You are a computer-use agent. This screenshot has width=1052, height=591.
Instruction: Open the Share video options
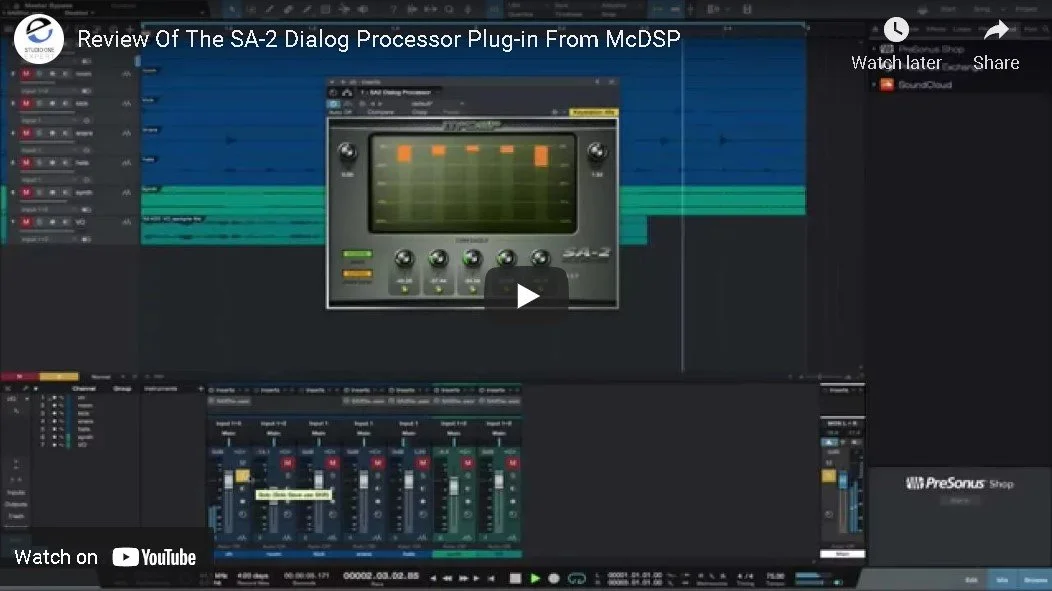[996, 45]
